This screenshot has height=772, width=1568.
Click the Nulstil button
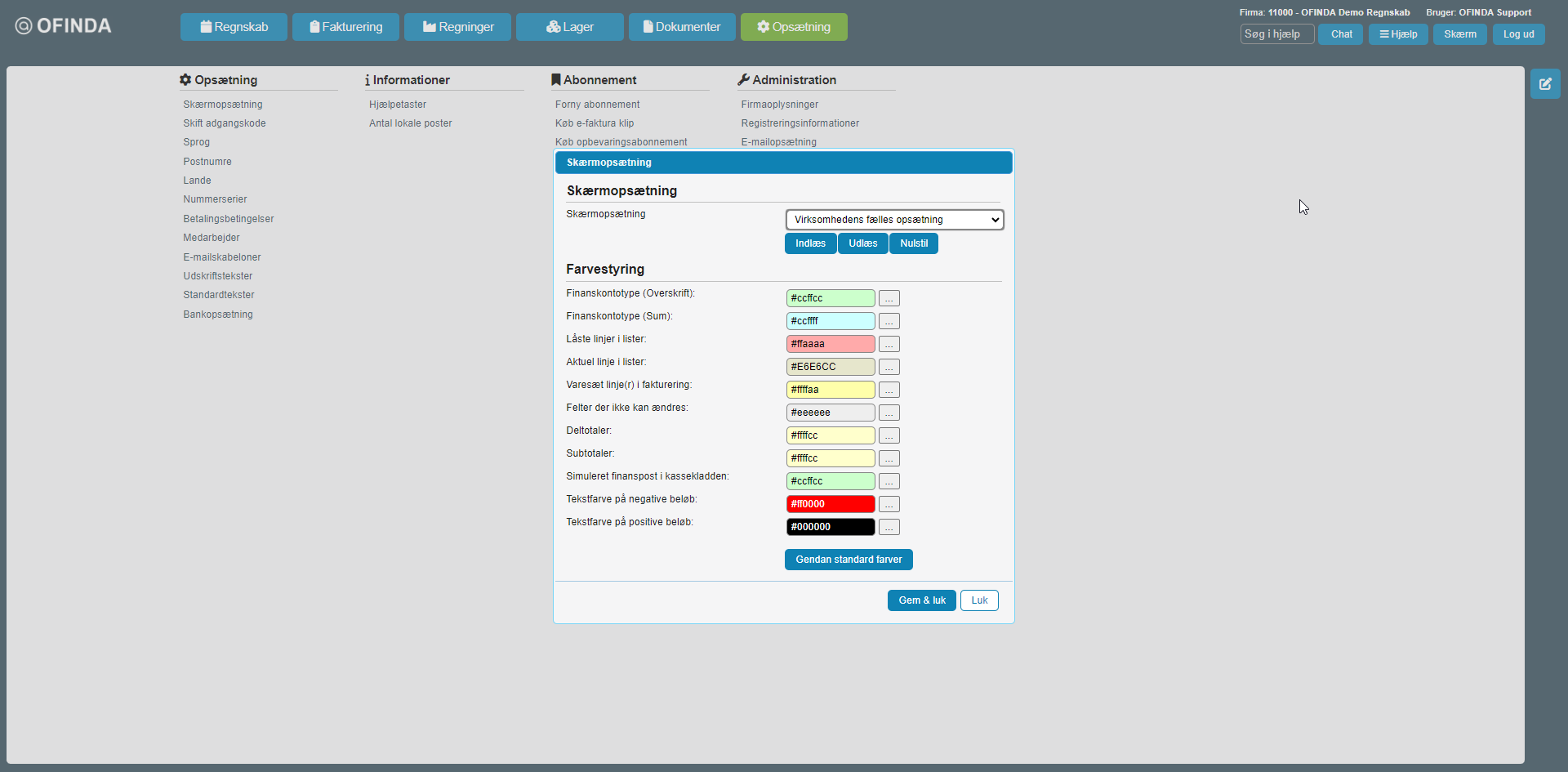pyautogui.click(x=913, y=243)
